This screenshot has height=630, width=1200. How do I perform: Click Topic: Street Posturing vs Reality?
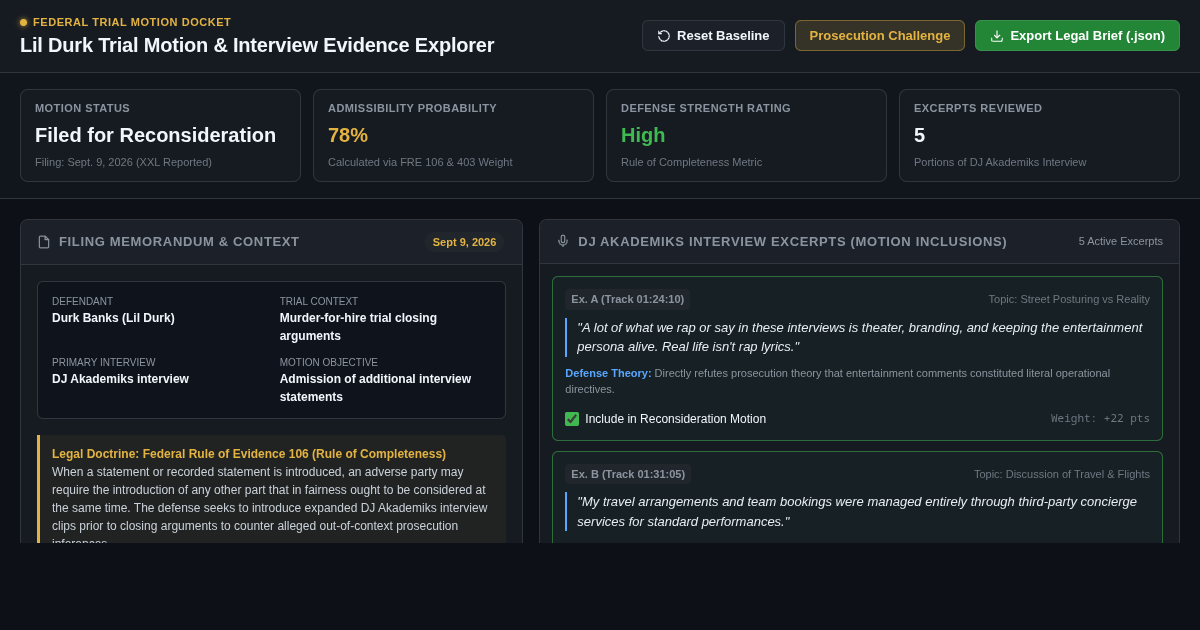pos(1069,299)
